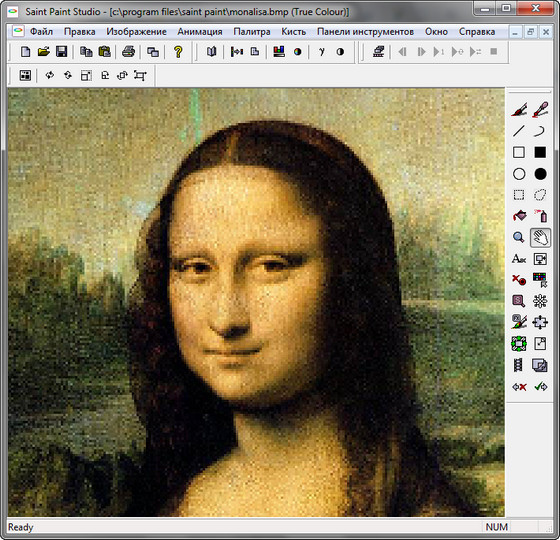560x540 pixels.
Task: Click the Save floppy disk icon
Action: point(62,52)
